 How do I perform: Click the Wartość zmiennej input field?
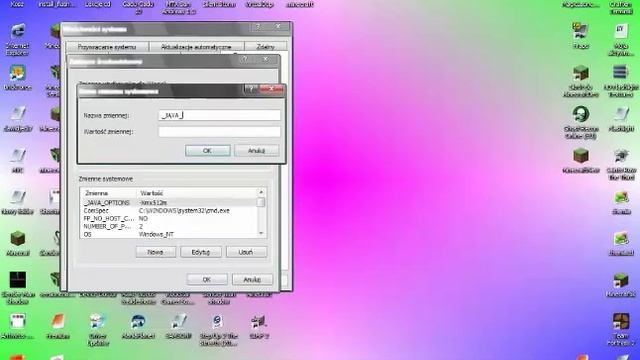tap(219, 131)
